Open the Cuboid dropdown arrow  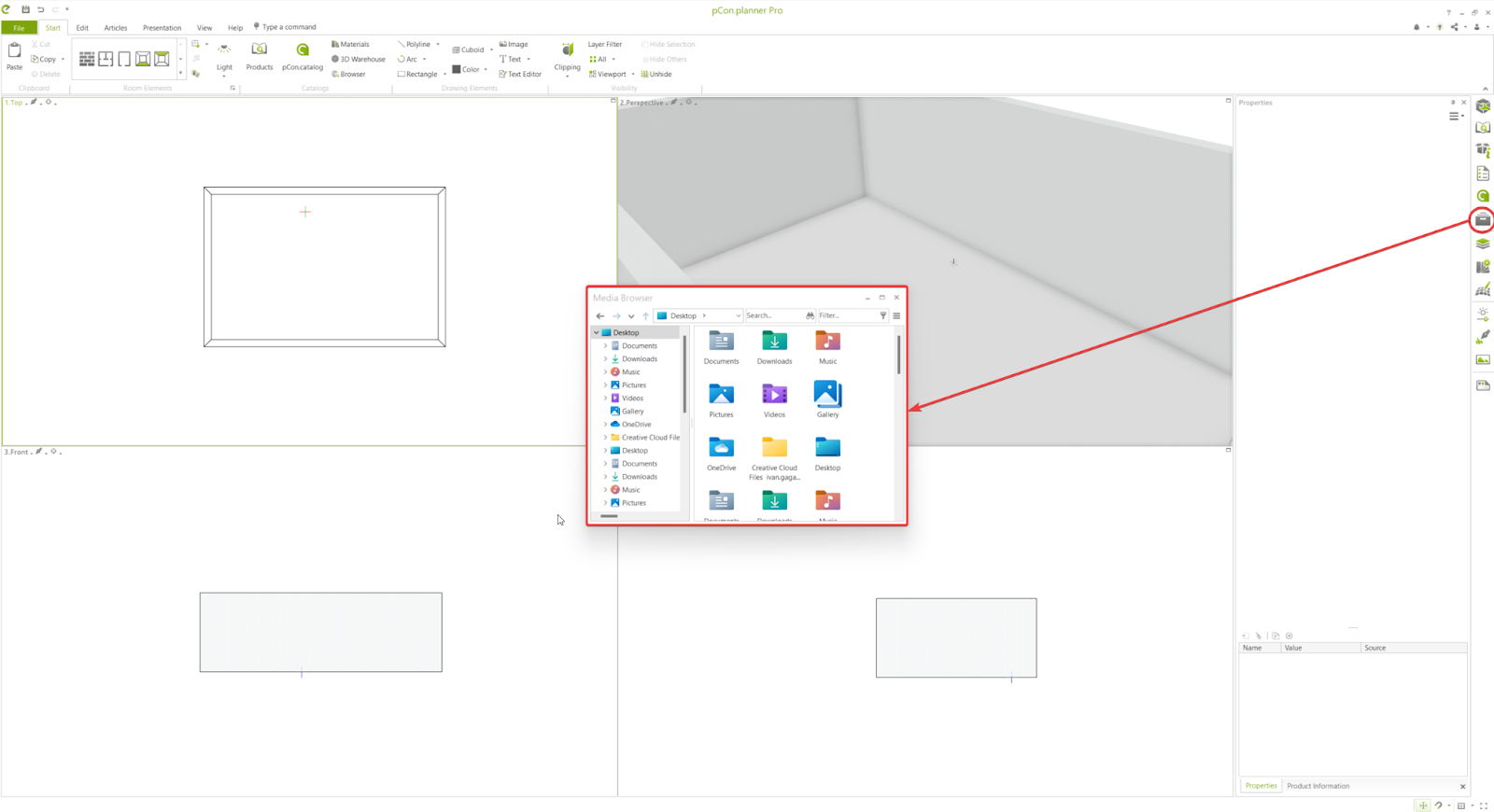click(491, 49)
